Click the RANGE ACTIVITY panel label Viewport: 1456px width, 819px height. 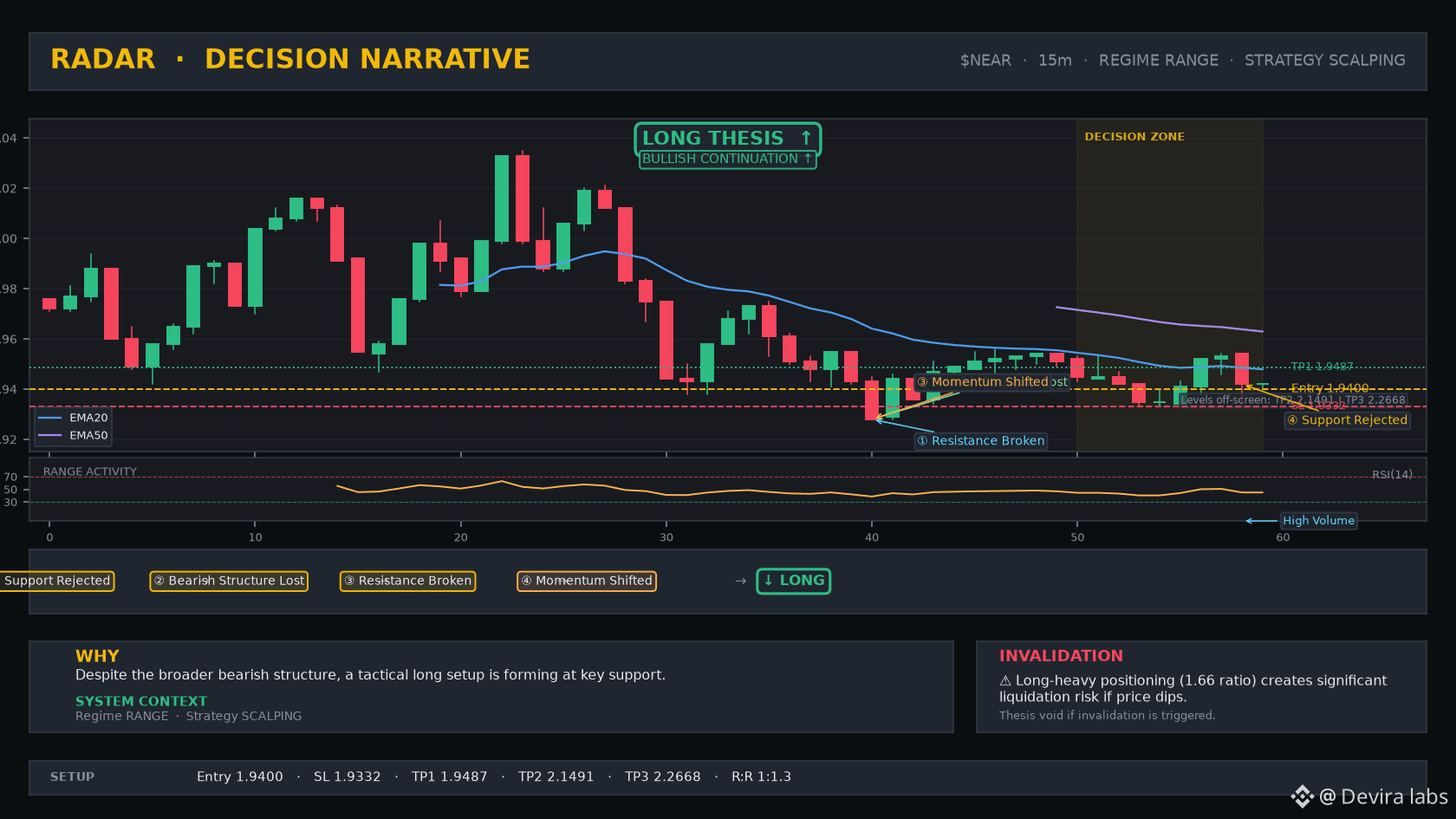90,472
